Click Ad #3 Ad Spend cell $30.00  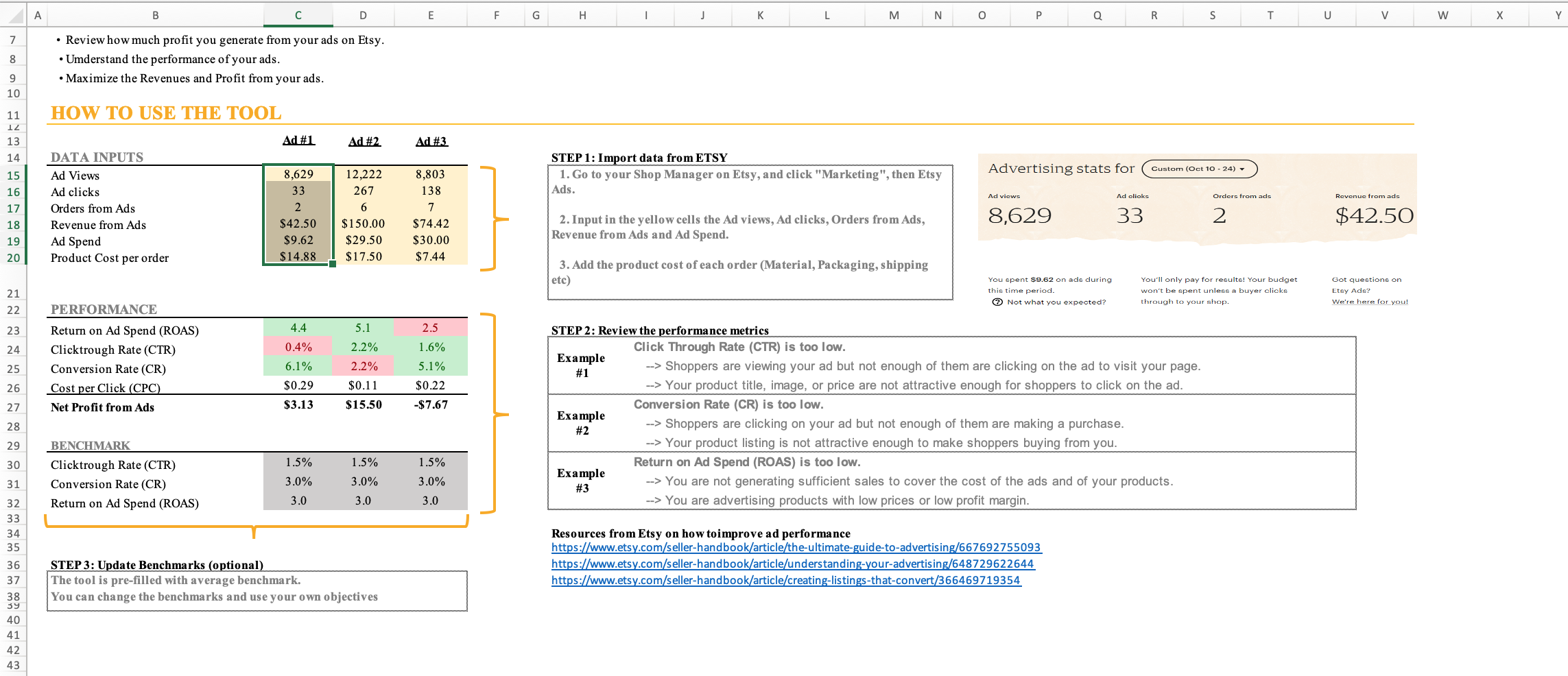click(x=430, y=240)
